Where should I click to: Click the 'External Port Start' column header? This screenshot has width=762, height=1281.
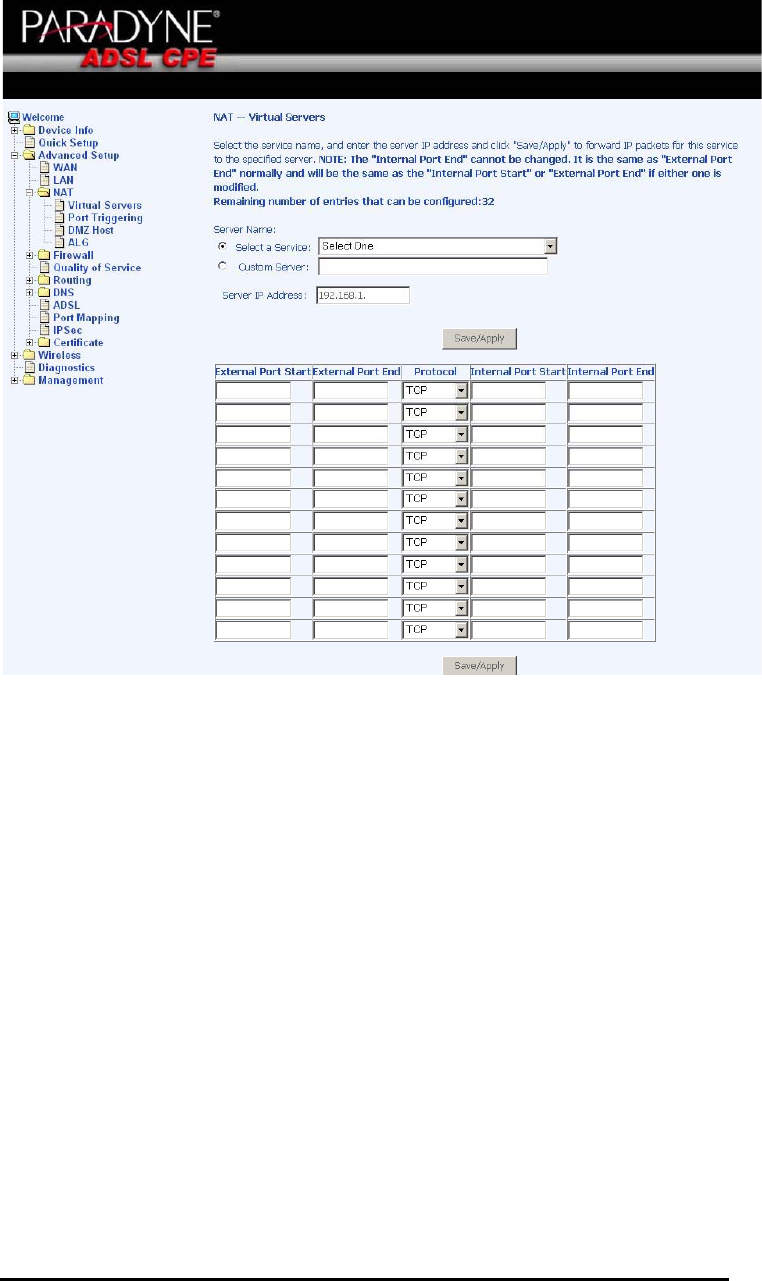263,371
